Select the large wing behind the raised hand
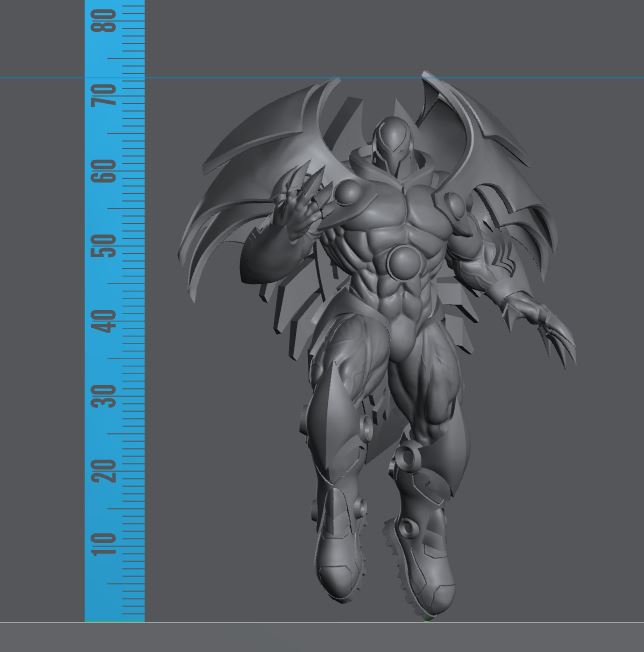 click(255, 170)
